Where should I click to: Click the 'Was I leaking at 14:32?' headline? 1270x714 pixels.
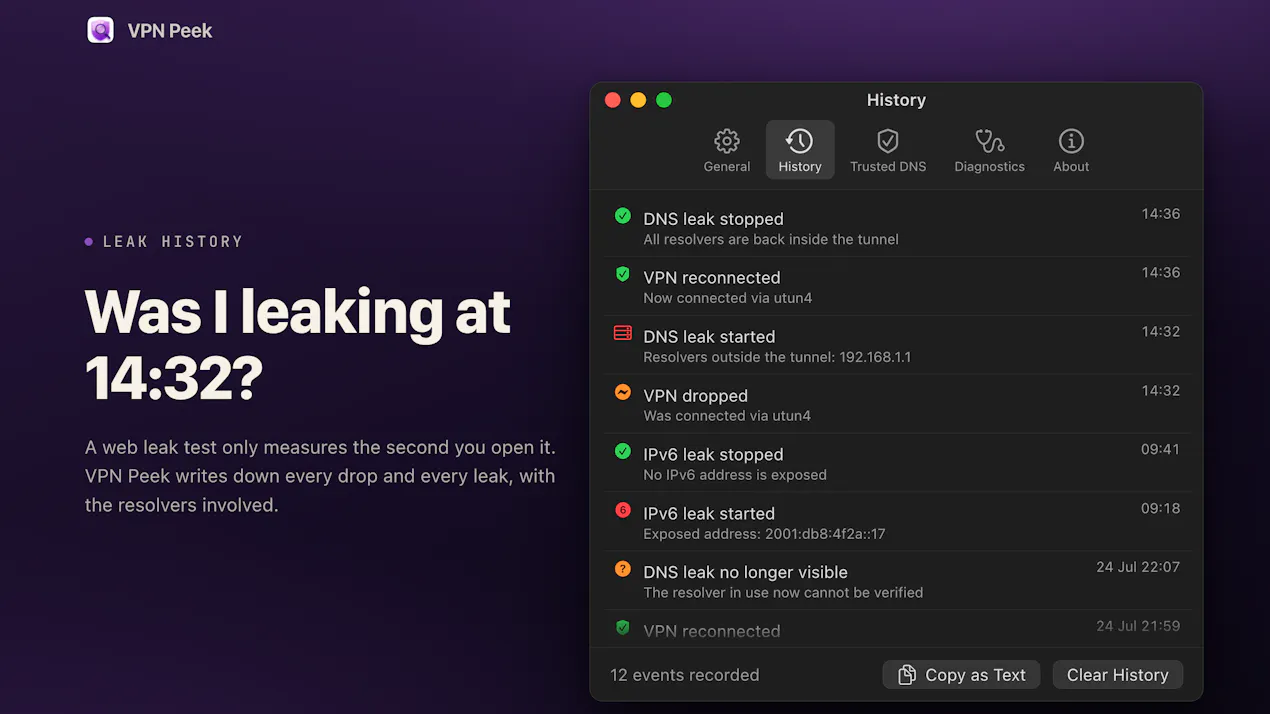[x=298, y=345]
